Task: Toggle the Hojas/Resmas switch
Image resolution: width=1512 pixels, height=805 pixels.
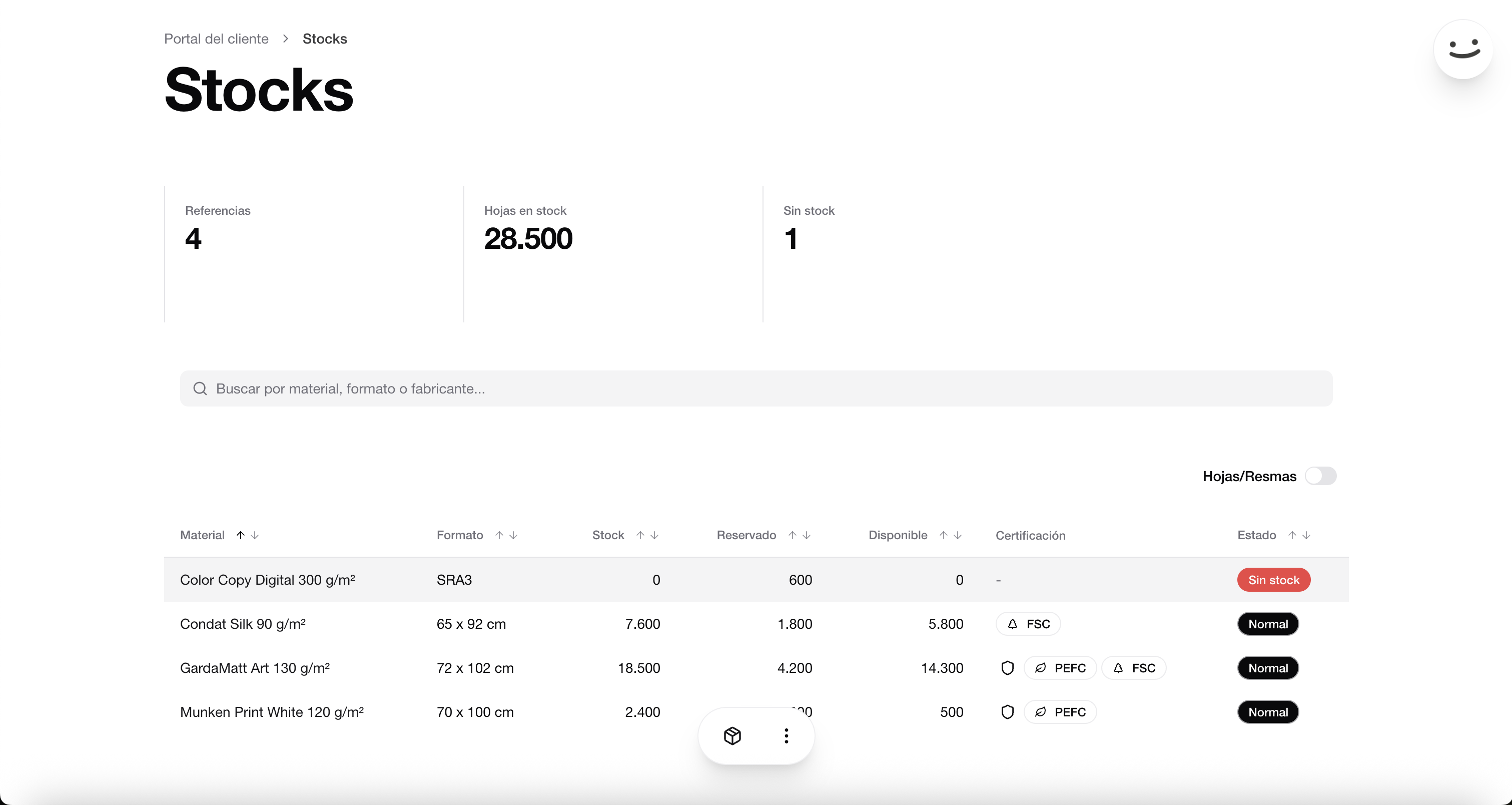Action: click(x=1320, y=476)
